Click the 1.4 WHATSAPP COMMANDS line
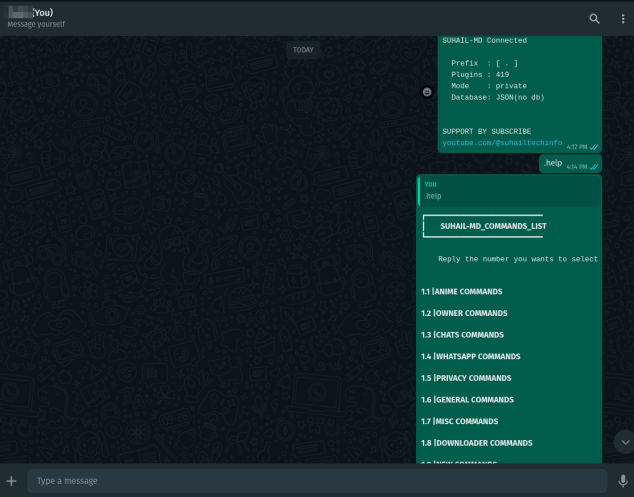The image size is (634, 497). [471, 356]
